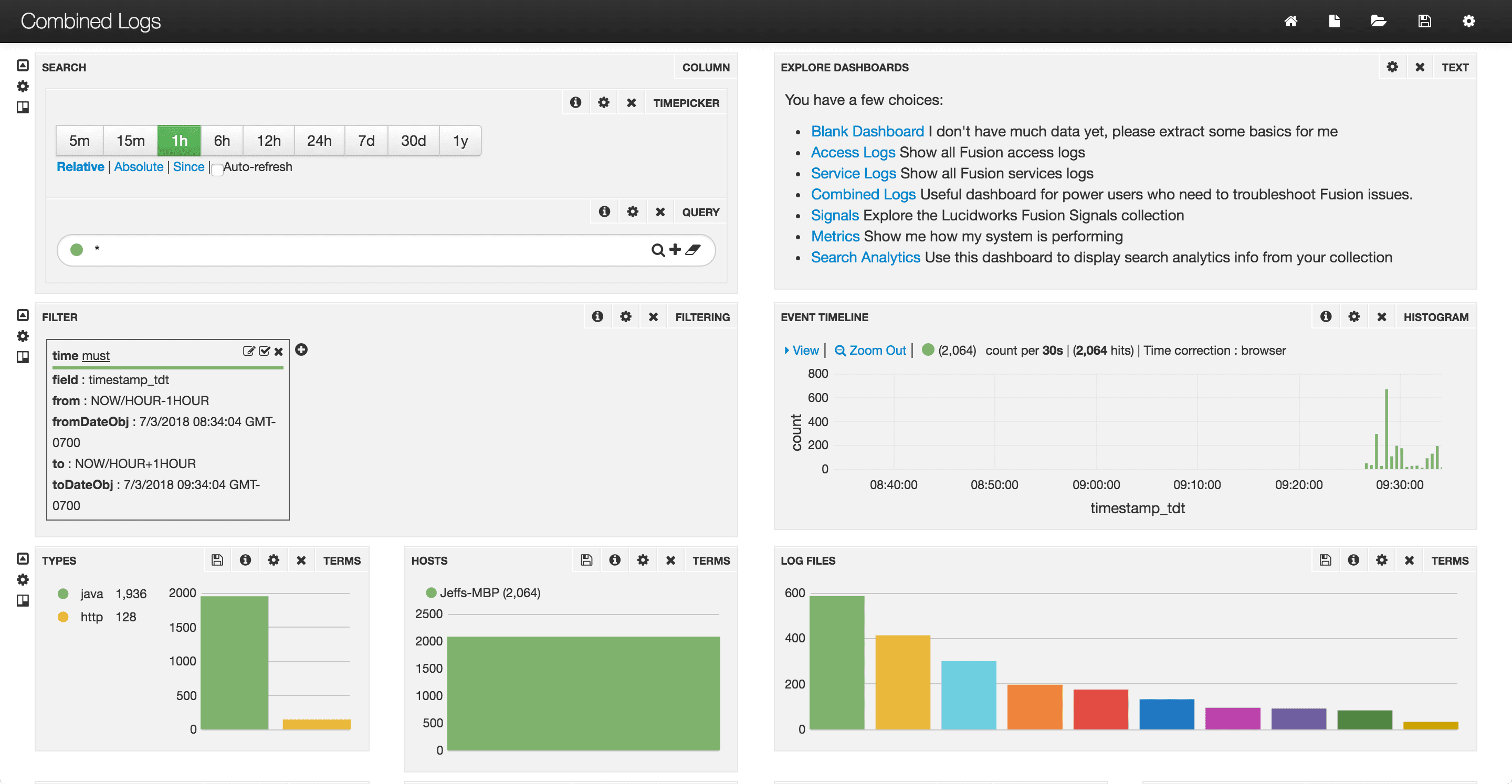Image resolution: width=1512 pixels, height=784 pixels.
Task: Expand the histogram View options
Action: (x=801, y=351)
